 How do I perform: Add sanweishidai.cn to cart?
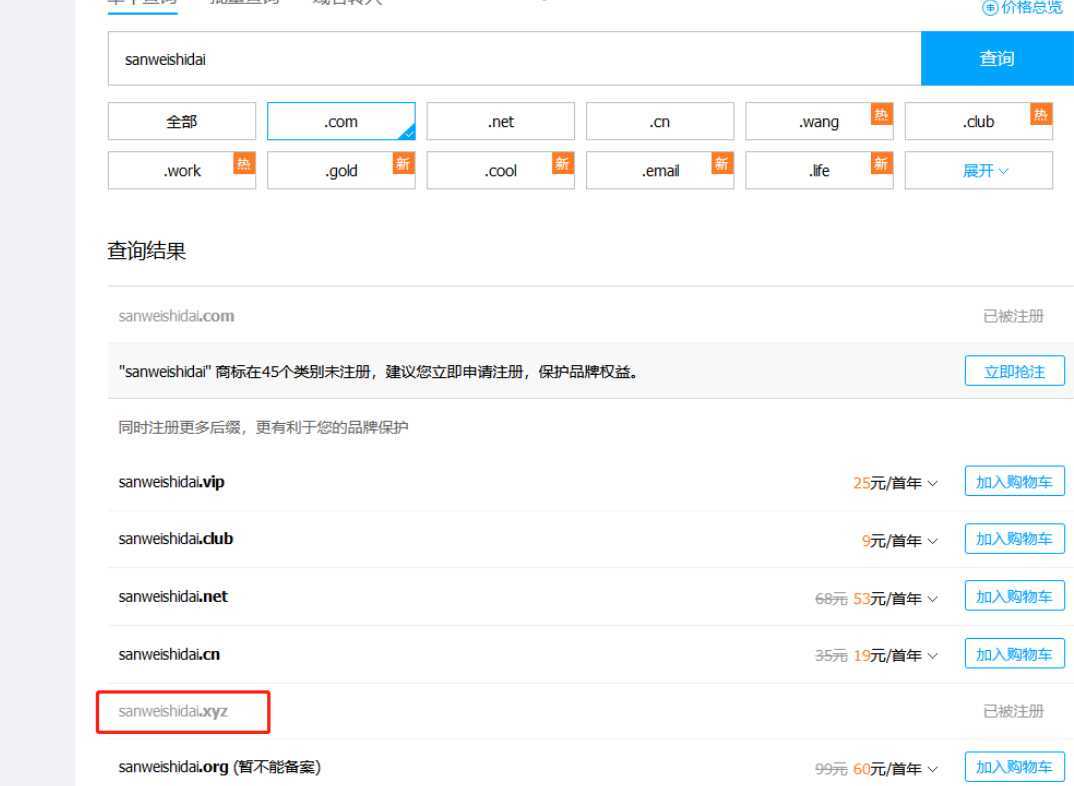click(x=1014, y=654)
